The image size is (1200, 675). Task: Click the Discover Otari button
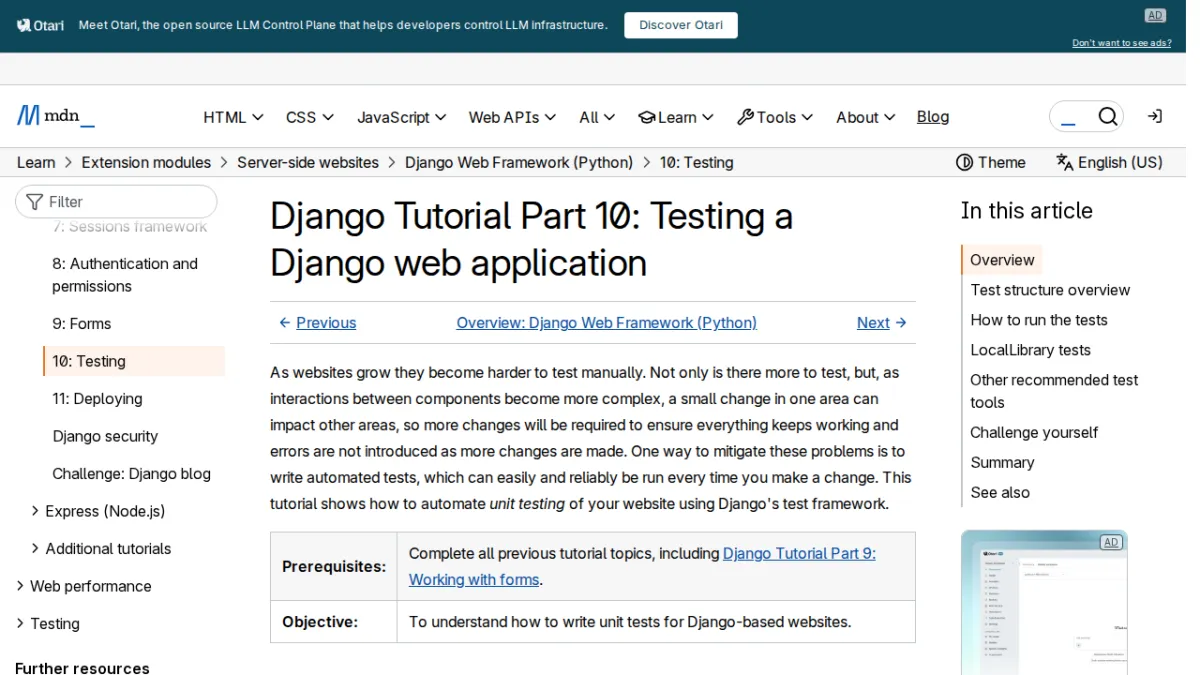pyautogui.click(x=681, y=25)
